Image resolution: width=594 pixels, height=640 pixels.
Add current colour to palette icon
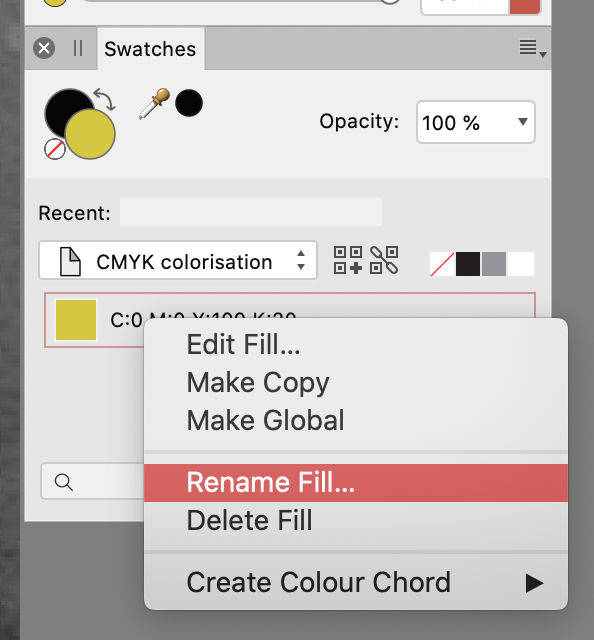click(348, 260)
